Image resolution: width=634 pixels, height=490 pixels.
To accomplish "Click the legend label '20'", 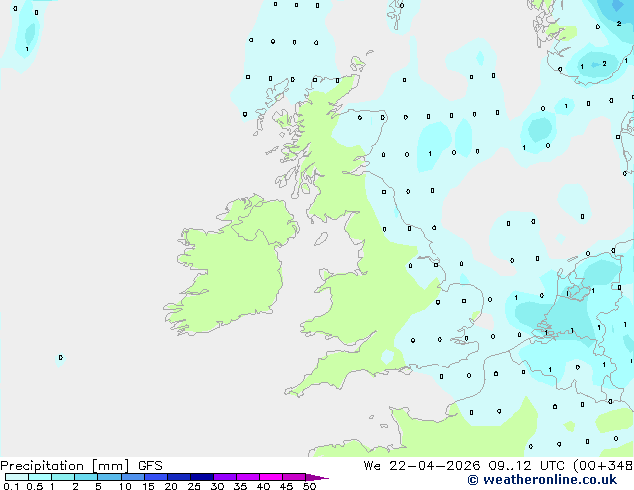I will [171, 486].
